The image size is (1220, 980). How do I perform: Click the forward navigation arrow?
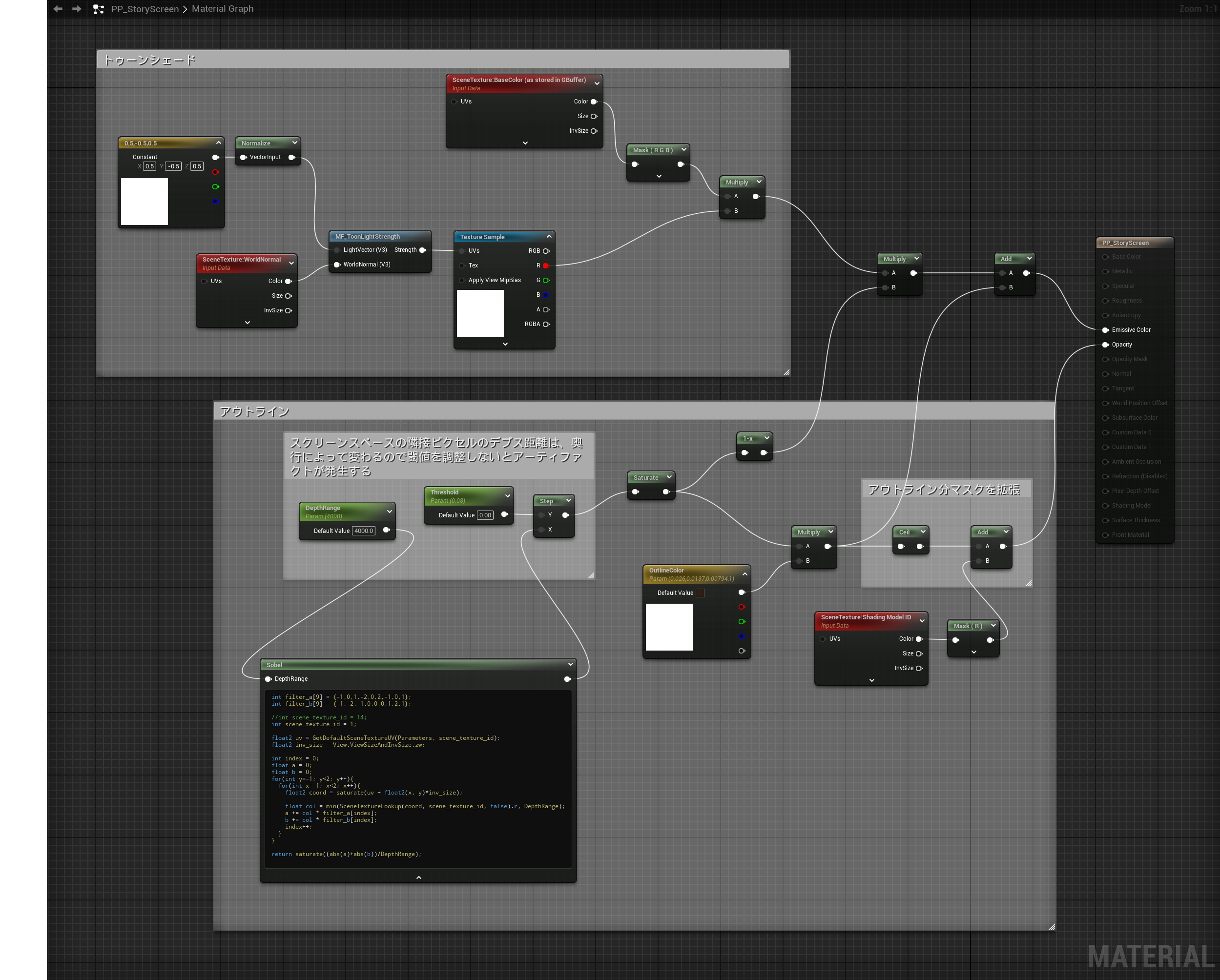tap(76, 9)
